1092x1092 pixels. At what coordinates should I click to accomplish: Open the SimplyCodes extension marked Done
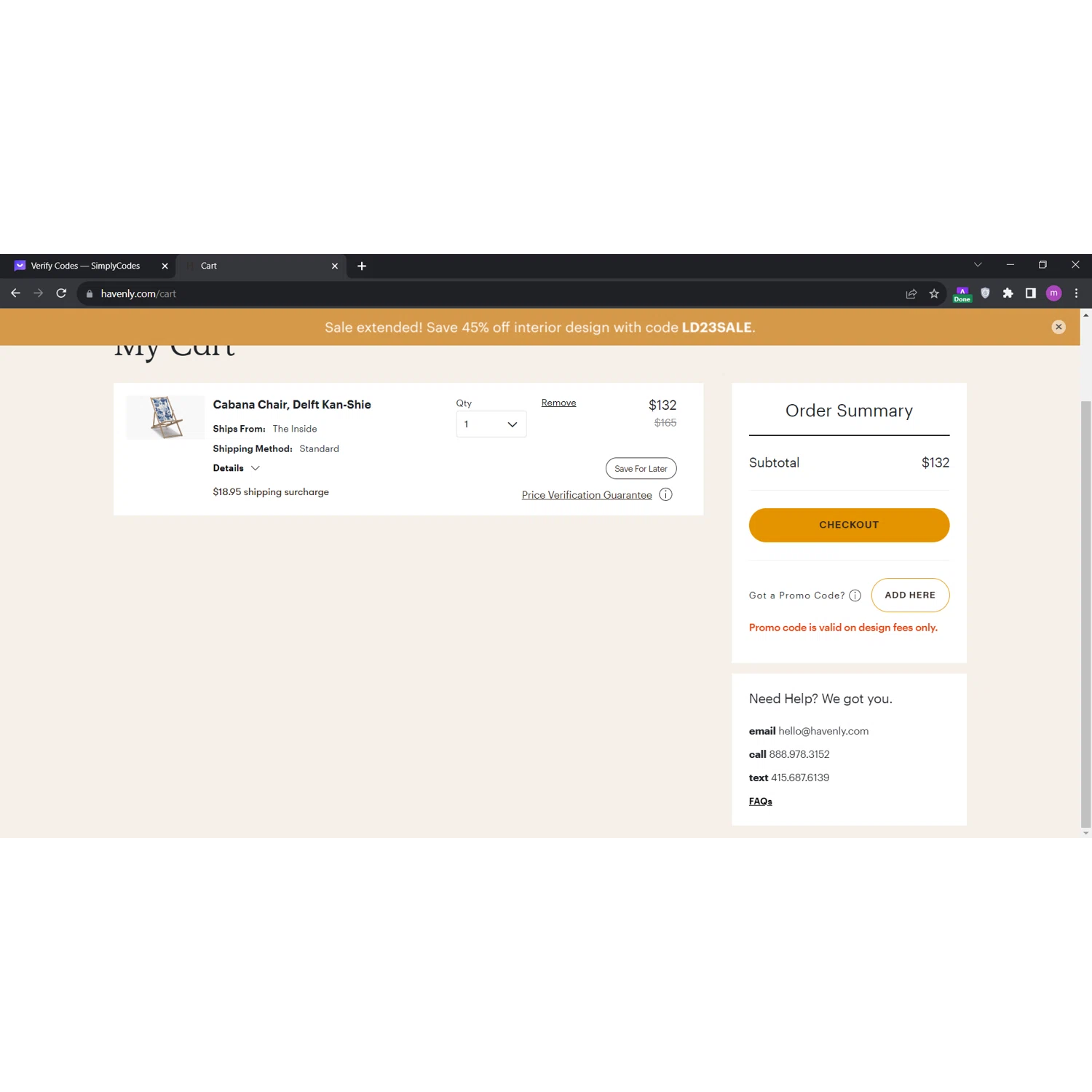962,294
